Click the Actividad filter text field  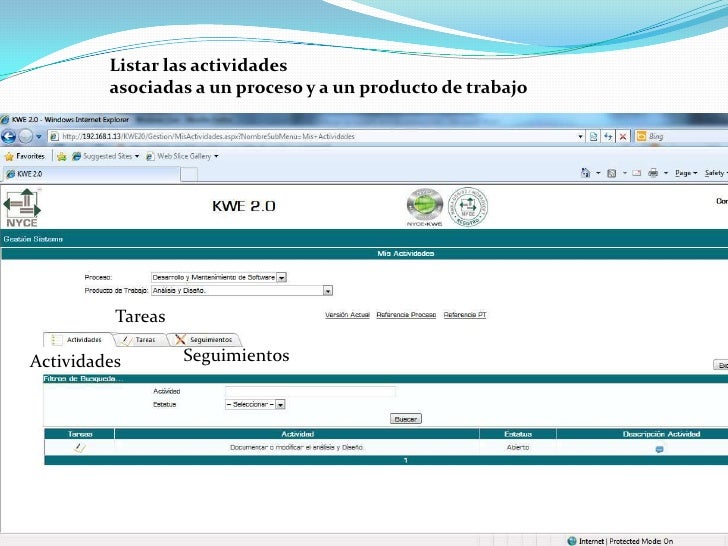pyautogui.click(x=310, y=391)
